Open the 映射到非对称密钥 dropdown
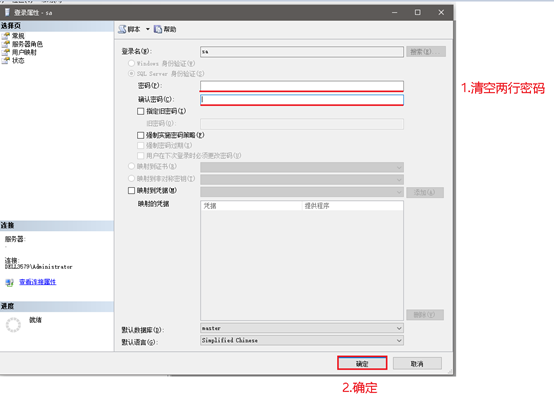Image resolution: width=554 pixels, height=396 pixels. click(x=302, y=179)
